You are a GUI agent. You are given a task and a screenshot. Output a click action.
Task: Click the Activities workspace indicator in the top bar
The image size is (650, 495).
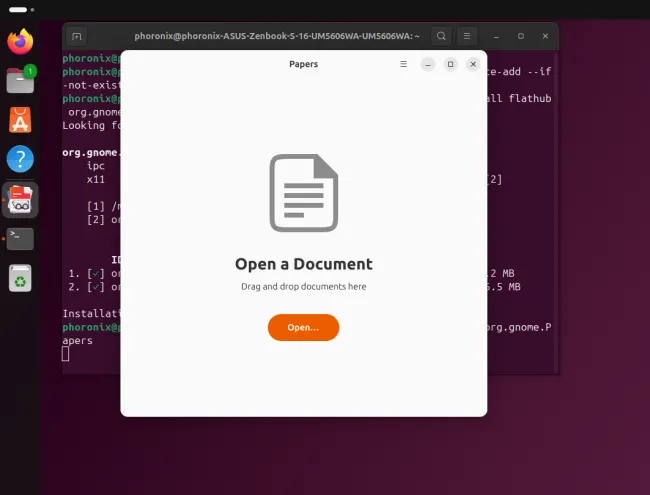tap(20, 8)
